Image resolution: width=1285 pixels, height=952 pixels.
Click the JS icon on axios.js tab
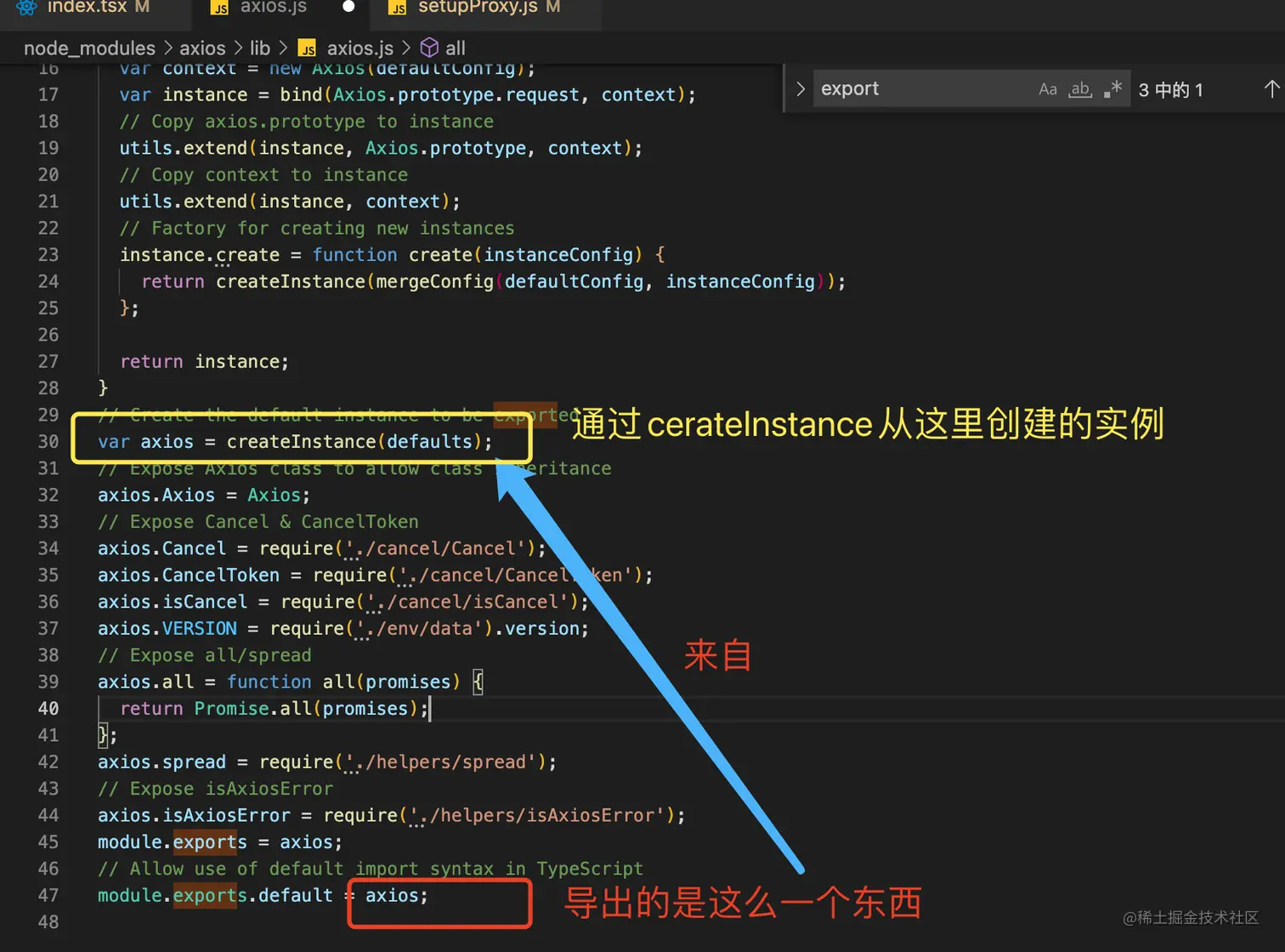point(219,8)
